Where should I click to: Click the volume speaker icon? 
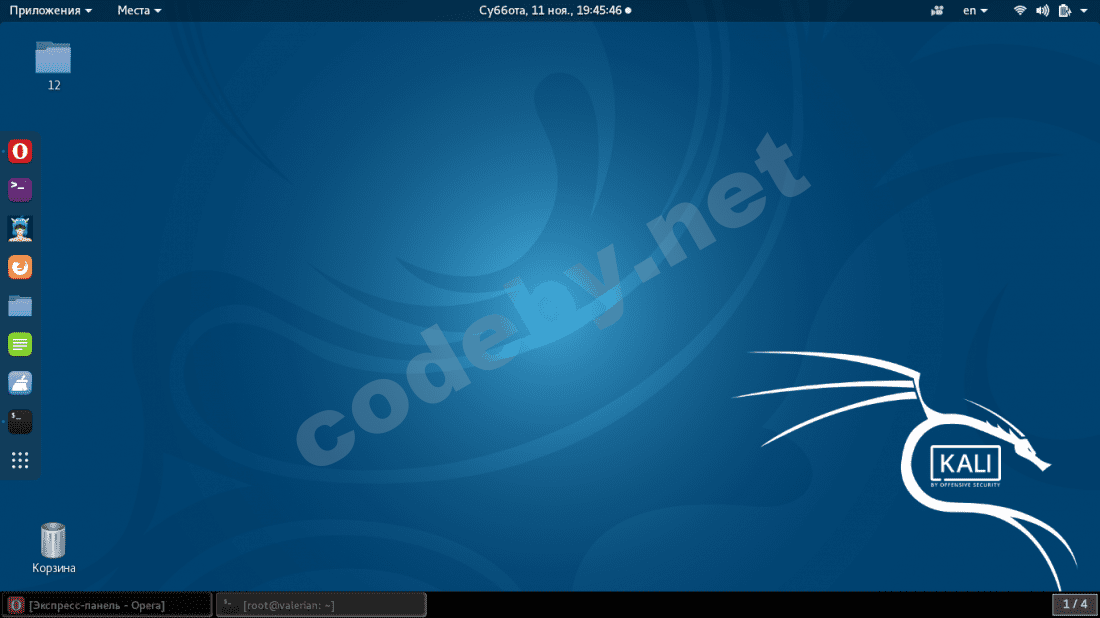[1042, 11]
